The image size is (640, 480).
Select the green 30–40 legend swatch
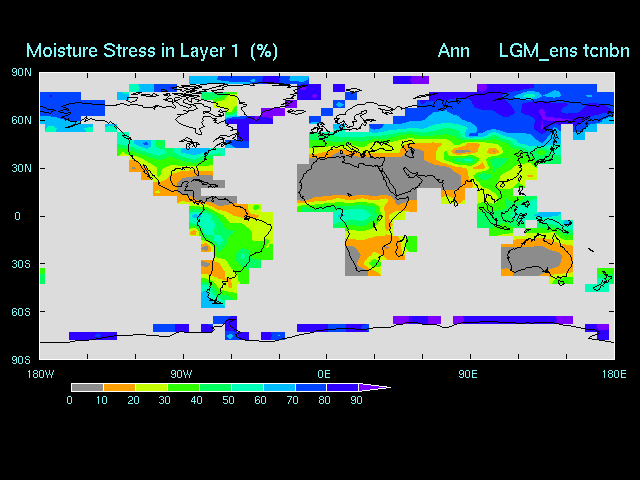pyautogui.click(x=183, y=387)
